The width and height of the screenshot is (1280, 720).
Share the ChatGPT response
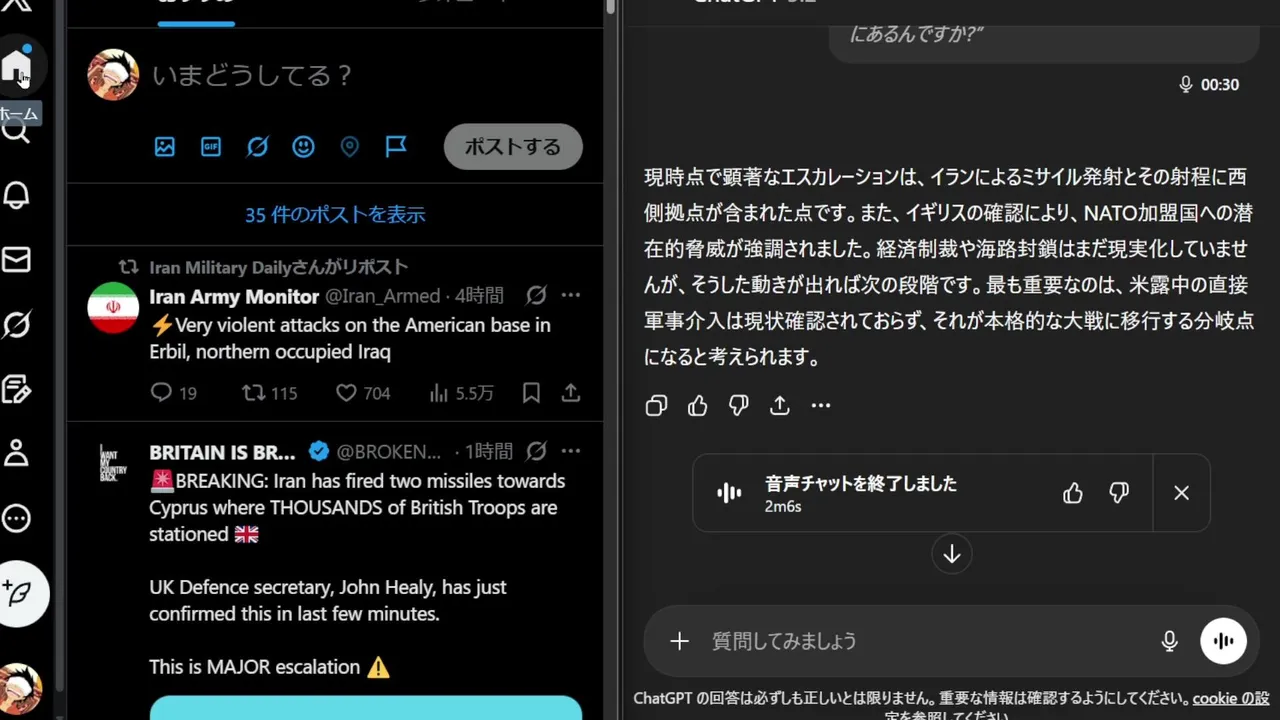(780, 405)
